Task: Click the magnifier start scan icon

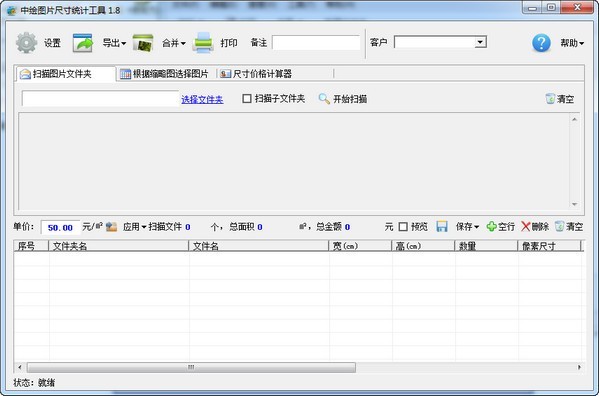Action: tap(324, 99)
